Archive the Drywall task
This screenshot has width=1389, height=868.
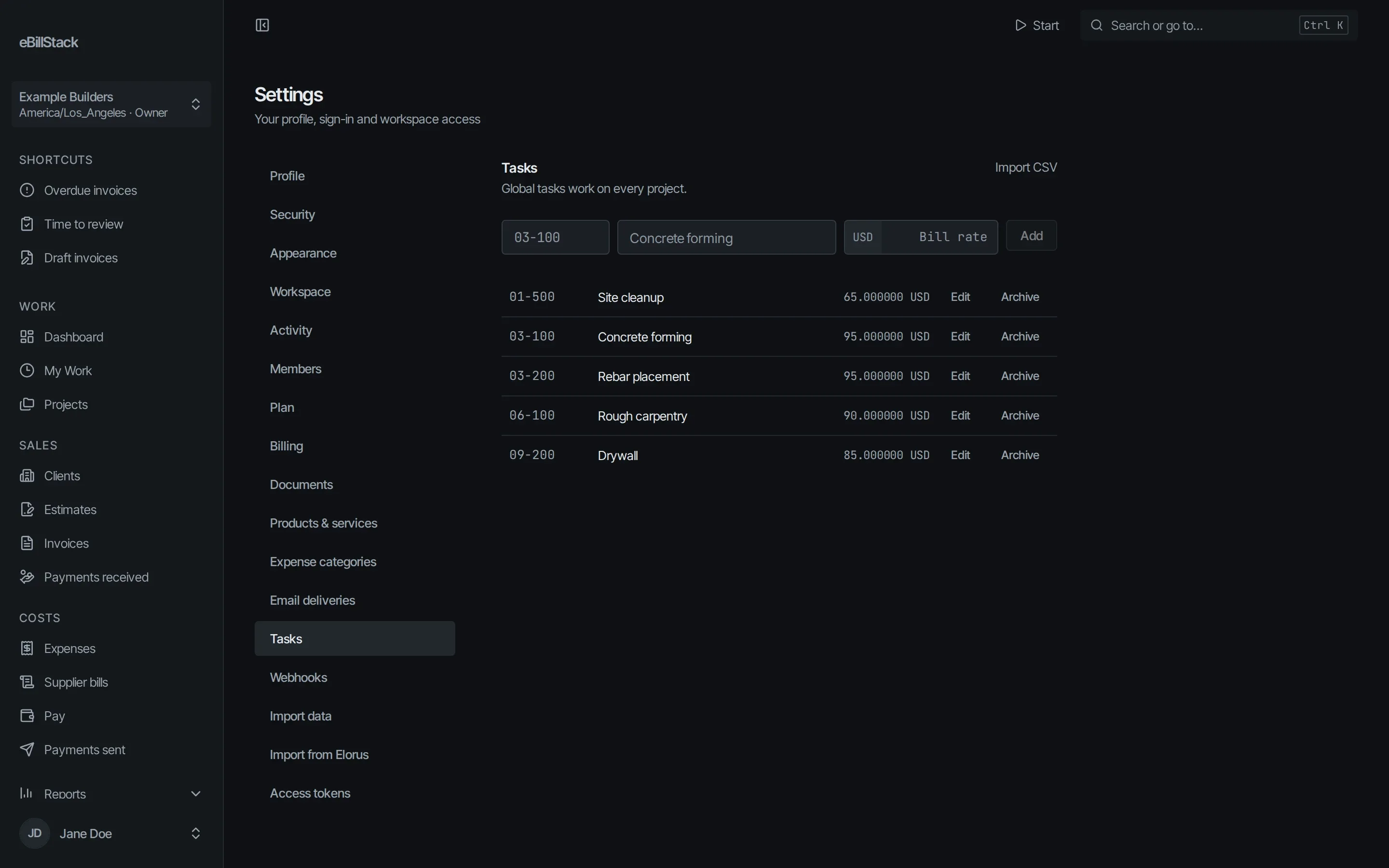[x=1020, y=455]
